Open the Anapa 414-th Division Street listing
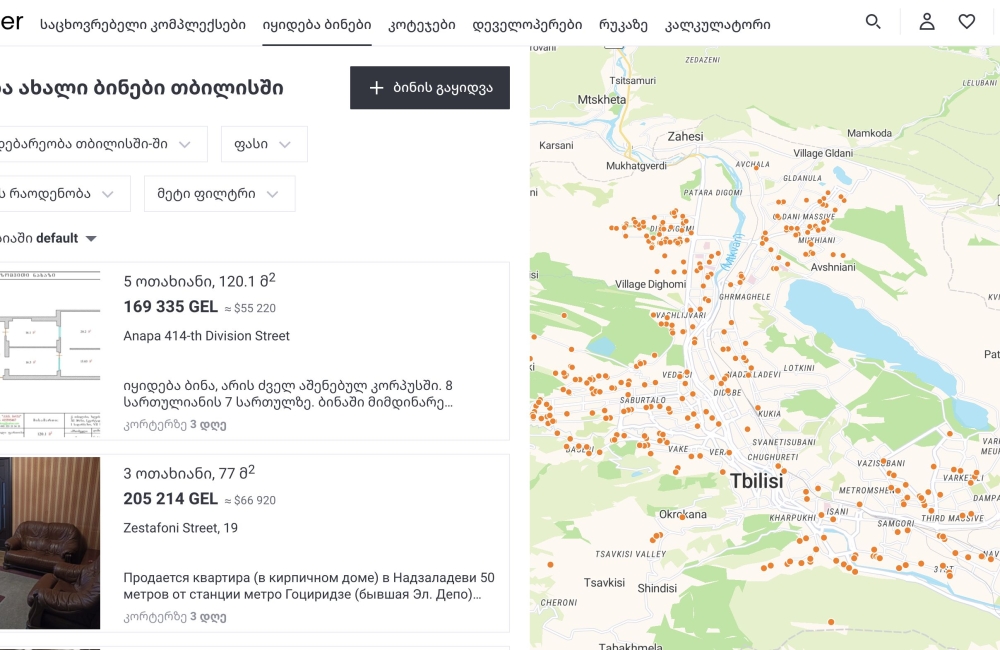 [206, 336]
